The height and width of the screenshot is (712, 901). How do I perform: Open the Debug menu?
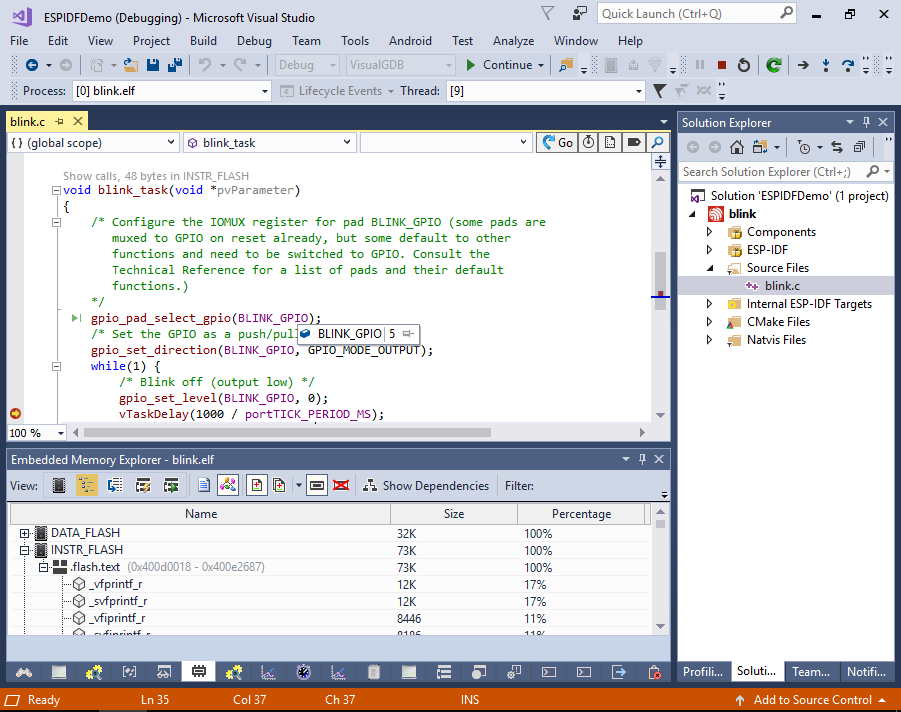(x=254, y=41)
